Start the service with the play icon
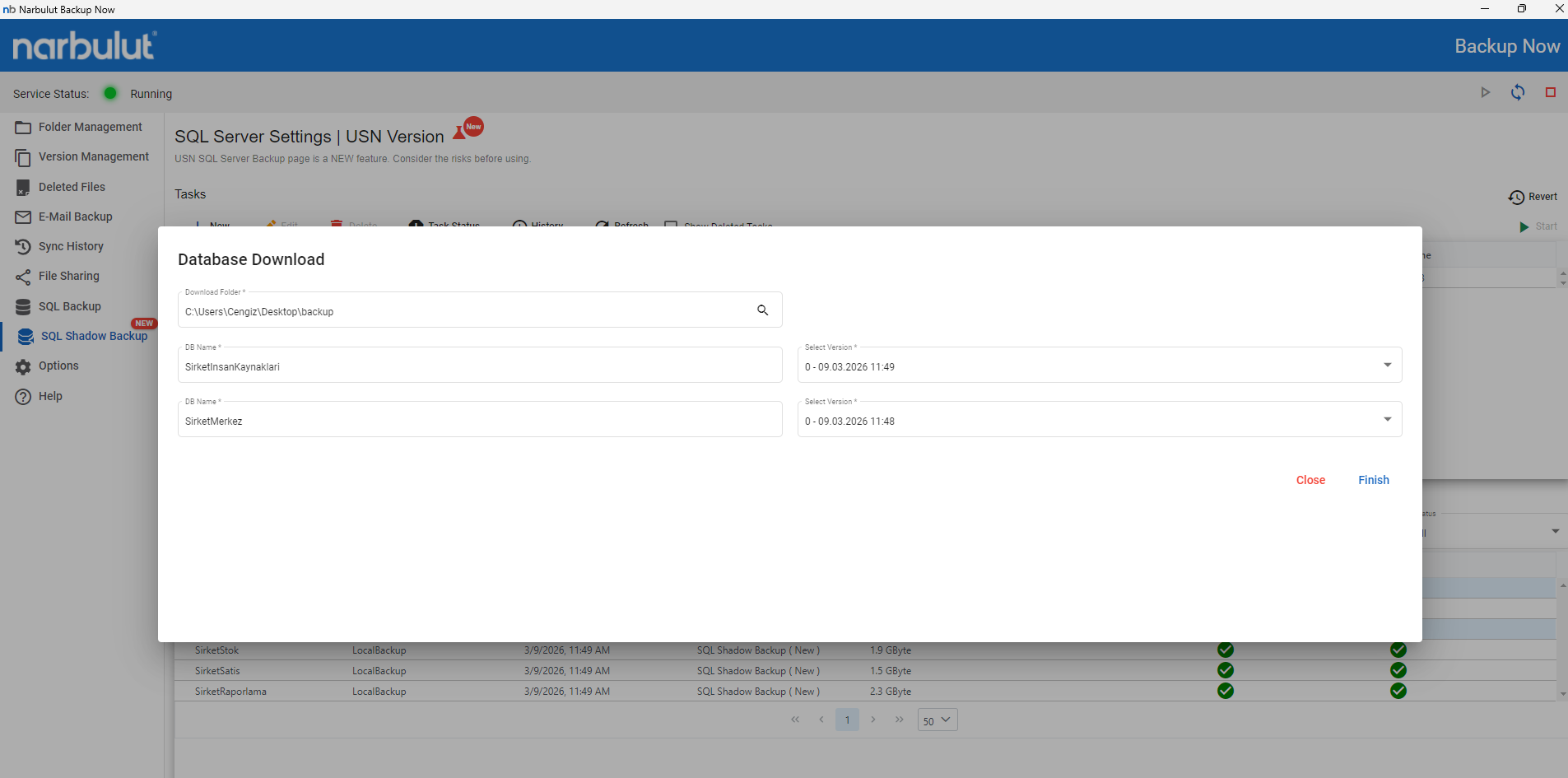 (1485, 93)
